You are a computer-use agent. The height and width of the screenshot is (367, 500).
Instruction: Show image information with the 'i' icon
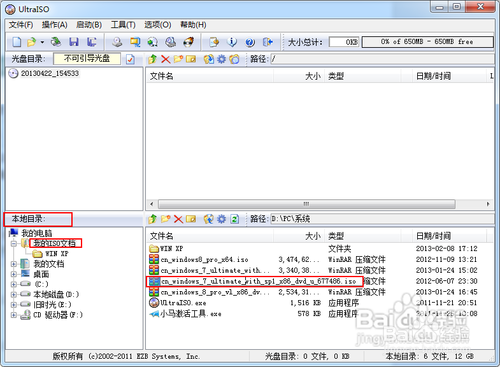pos(232,42)
